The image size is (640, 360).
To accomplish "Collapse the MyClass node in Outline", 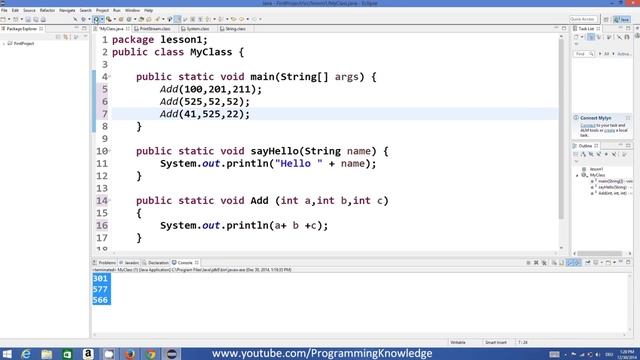I will coord(577,175).
